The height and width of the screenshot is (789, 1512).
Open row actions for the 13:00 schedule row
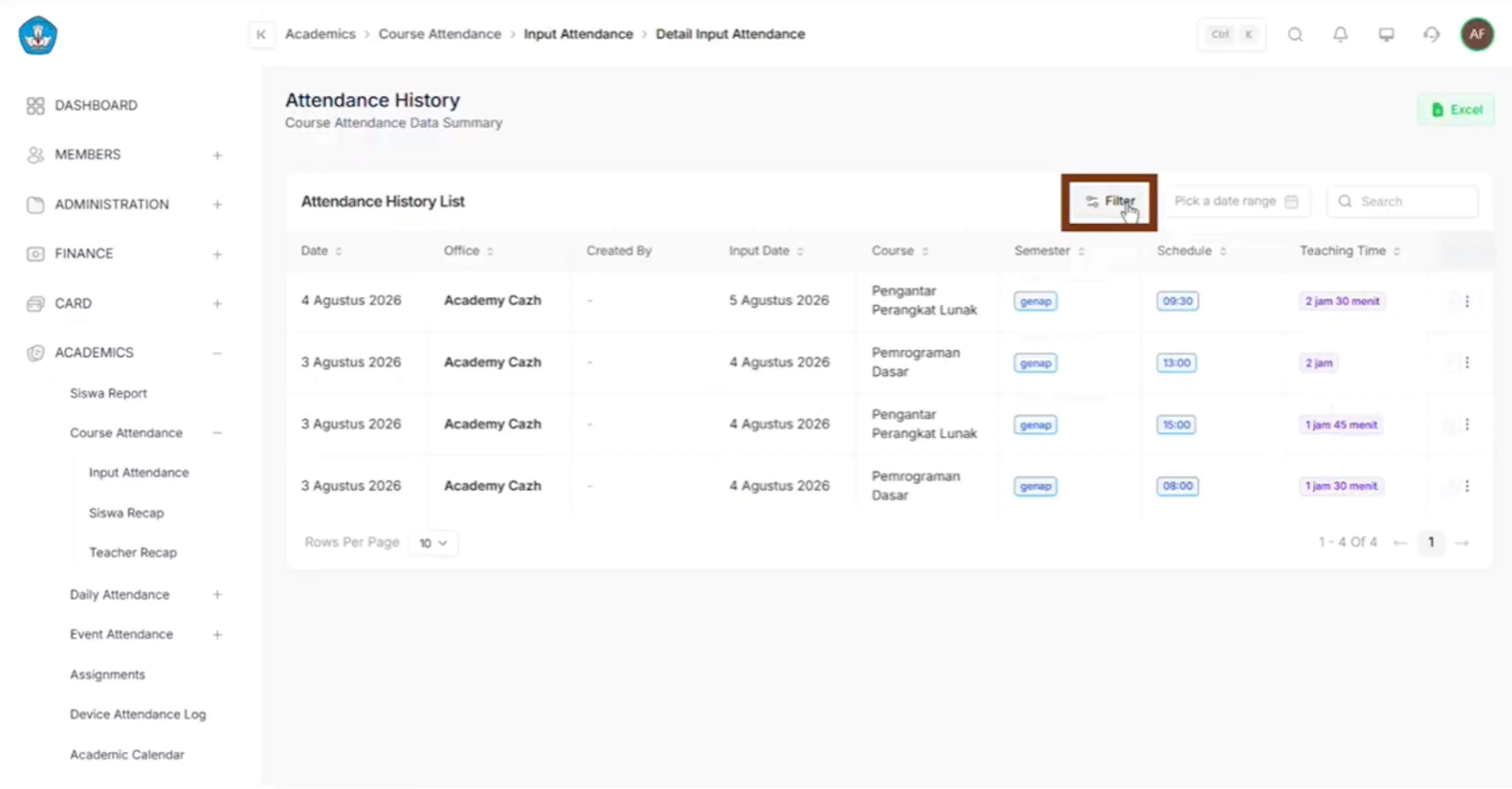[1467, 363]
